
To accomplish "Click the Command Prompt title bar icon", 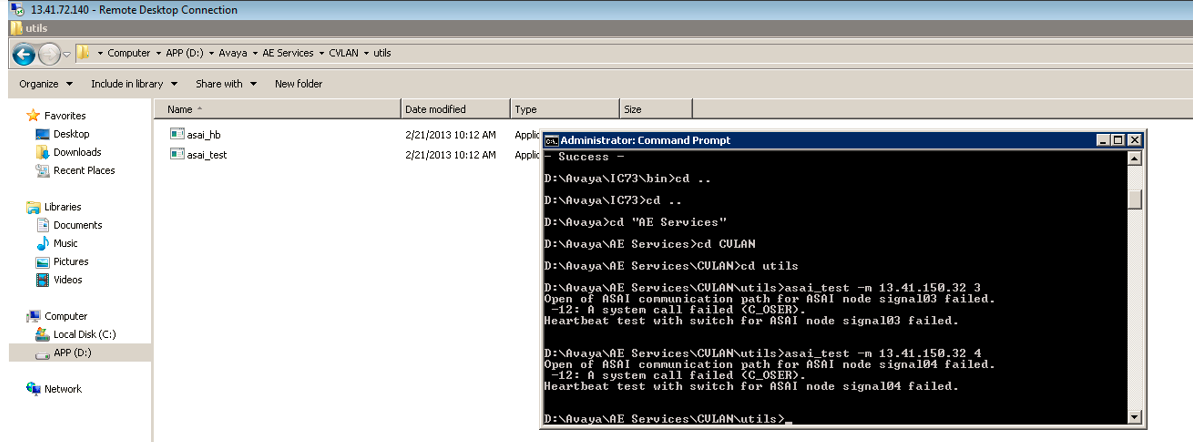I will tap(550, 141).
